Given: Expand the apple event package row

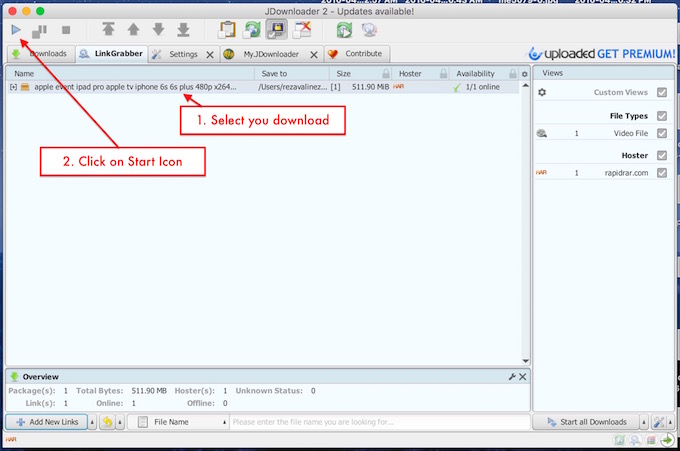Looking at the screenshot, I should click(13, 87).
